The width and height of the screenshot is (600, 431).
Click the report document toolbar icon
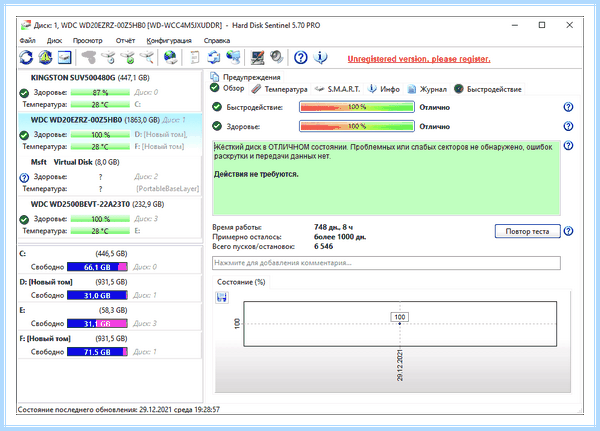[x=195, y=58]
